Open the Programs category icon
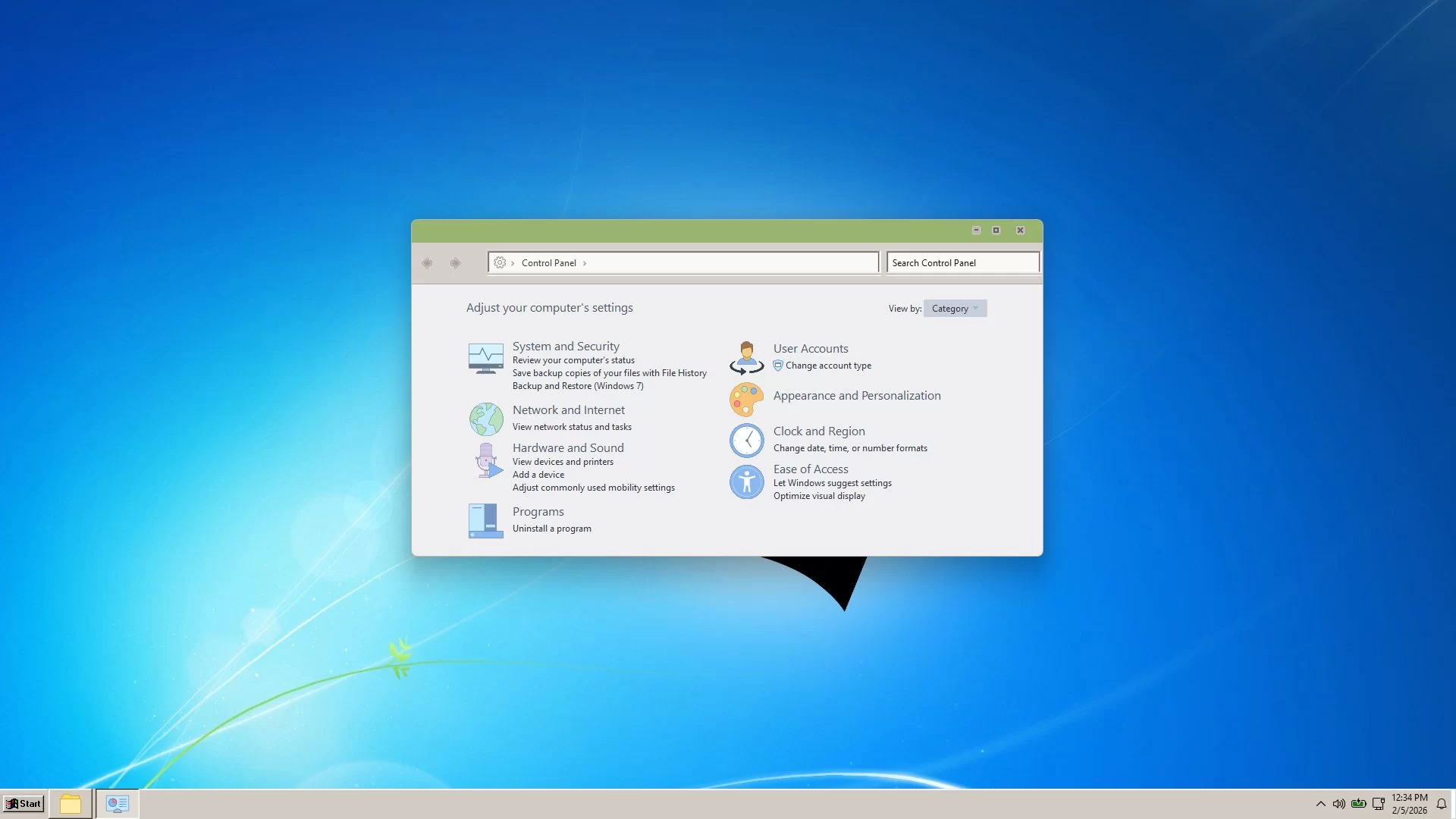The image size is (1456, 819). point(485,521)
